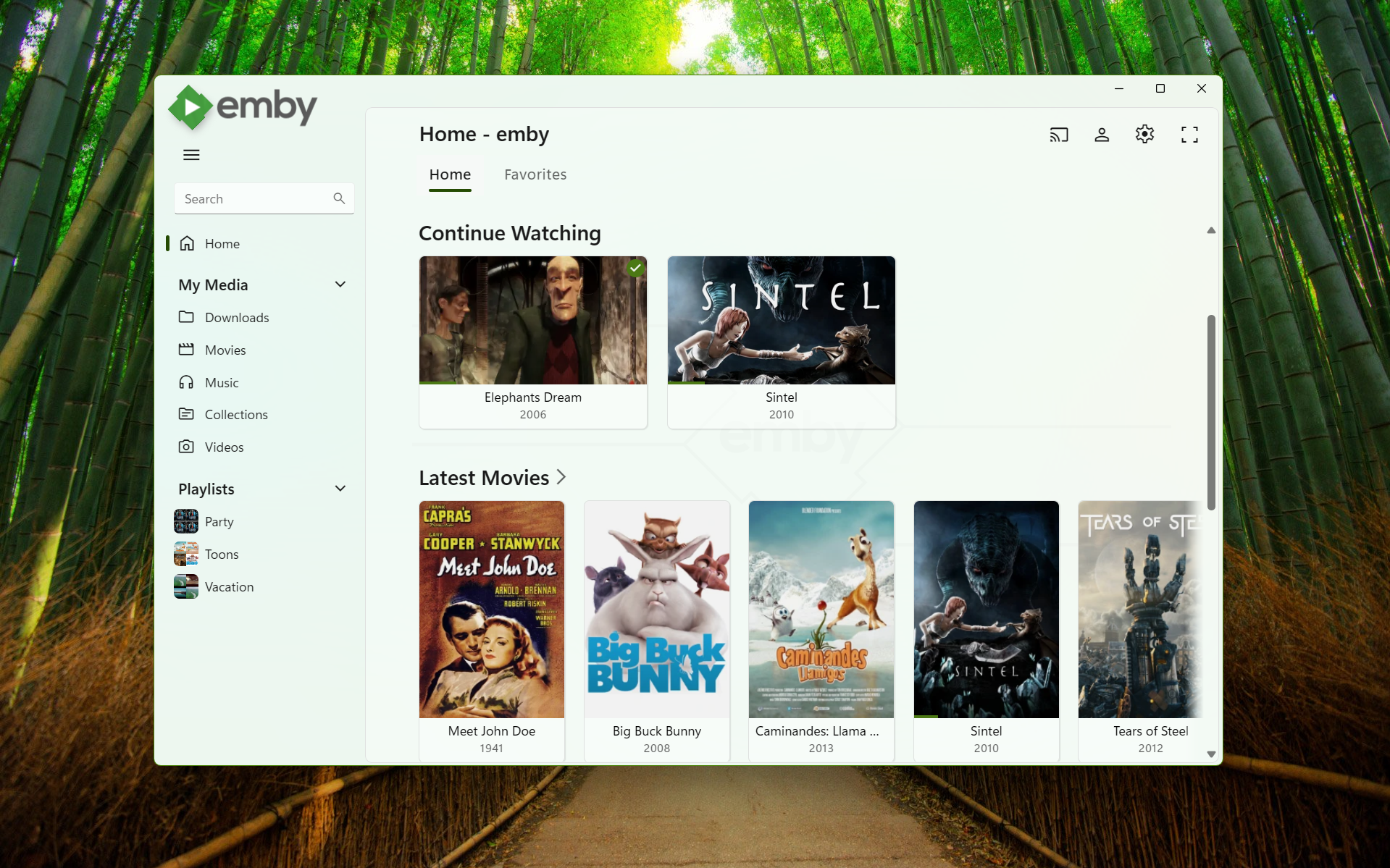Select the Vacation playlist name

point(229,586)
